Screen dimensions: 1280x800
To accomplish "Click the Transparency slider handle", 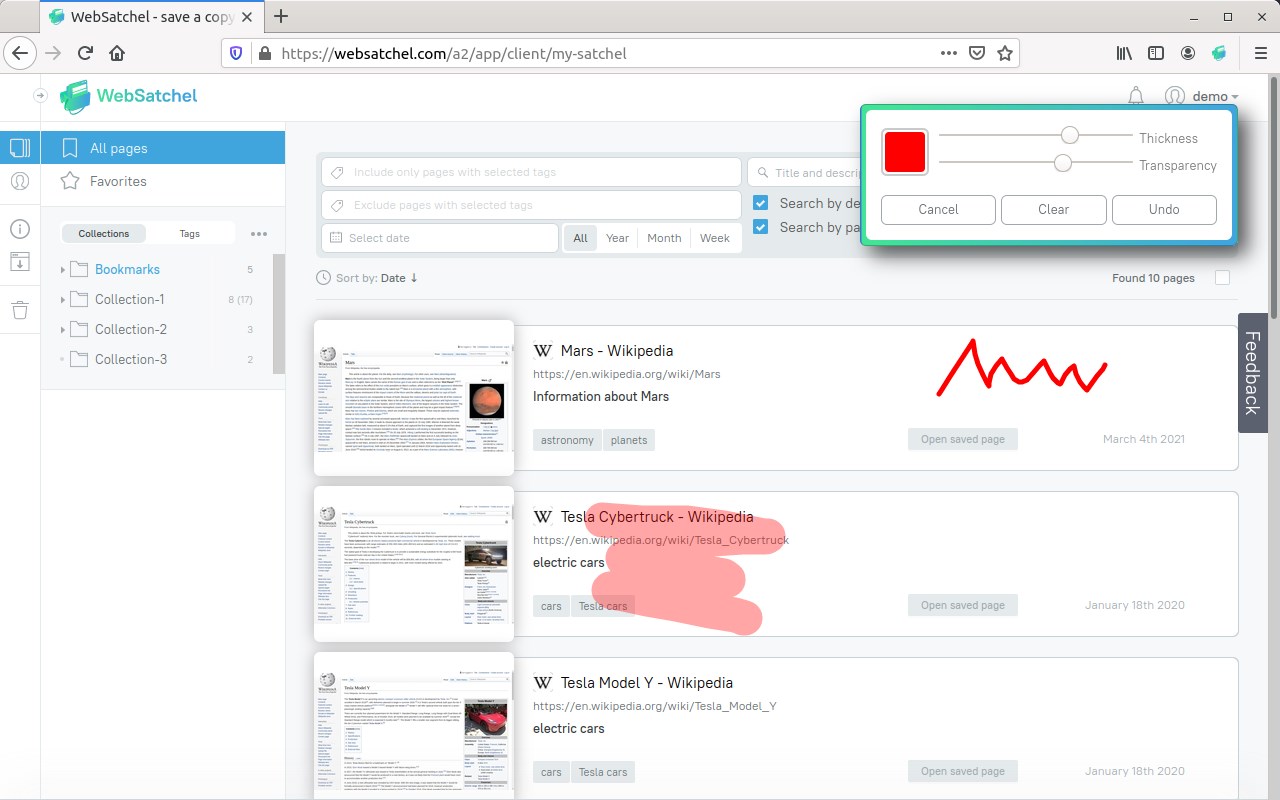I will [x=1063, y=162].
